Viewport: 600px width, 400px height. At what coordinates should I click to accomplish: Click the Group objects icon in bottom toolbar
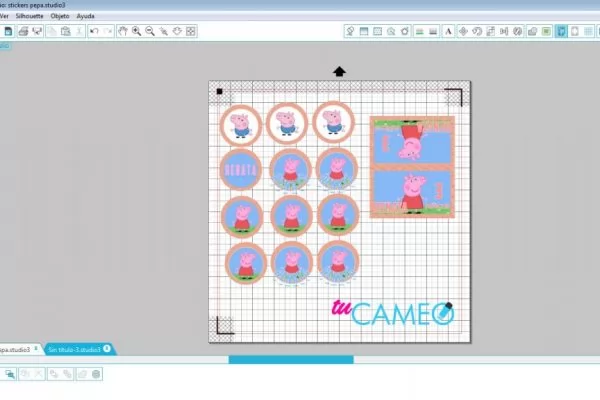(25, 374)
